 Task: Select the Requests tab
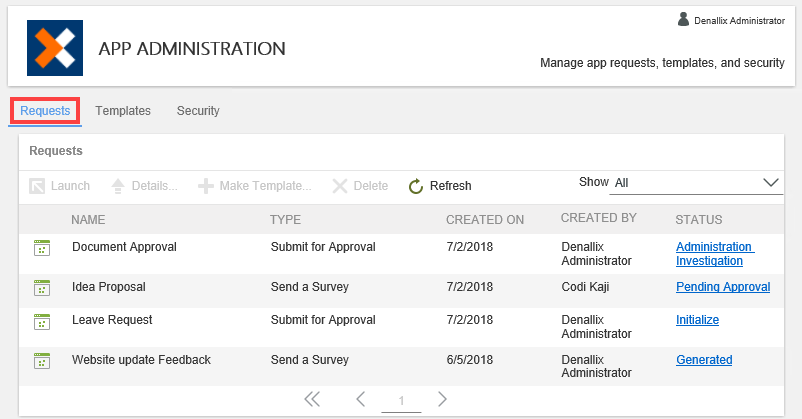click(45, 111)
